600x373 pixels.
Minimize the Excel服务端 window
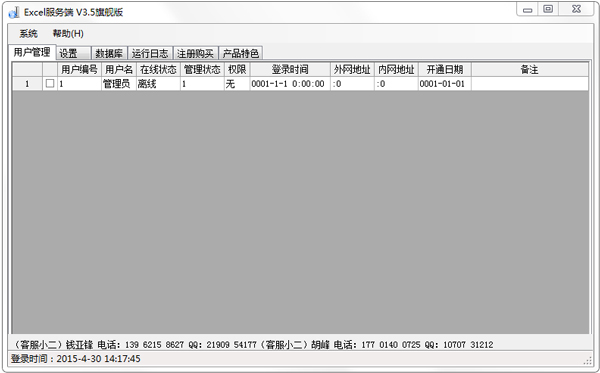(x=528, y=10)
